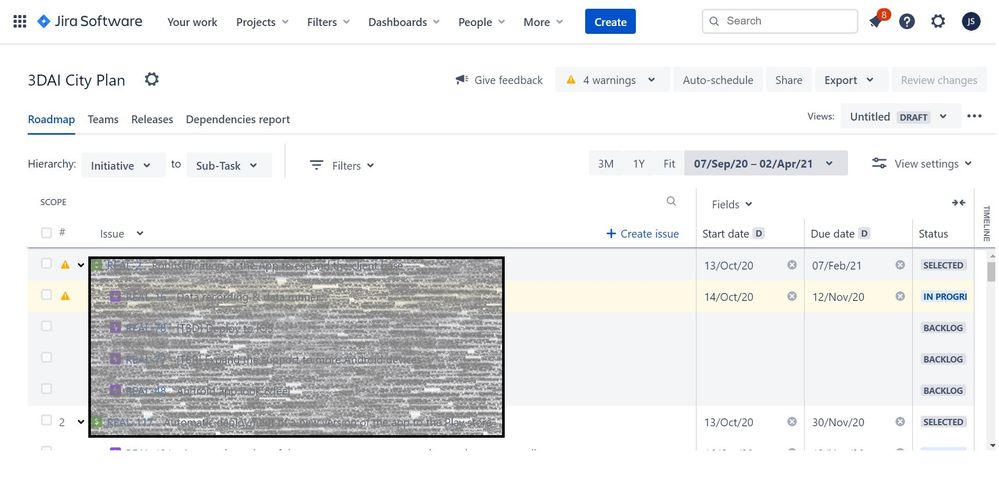This screenshot has height=481, width=999.
Task: Collapse the first row with expand chevron
Action: click(x=81, y=265)
